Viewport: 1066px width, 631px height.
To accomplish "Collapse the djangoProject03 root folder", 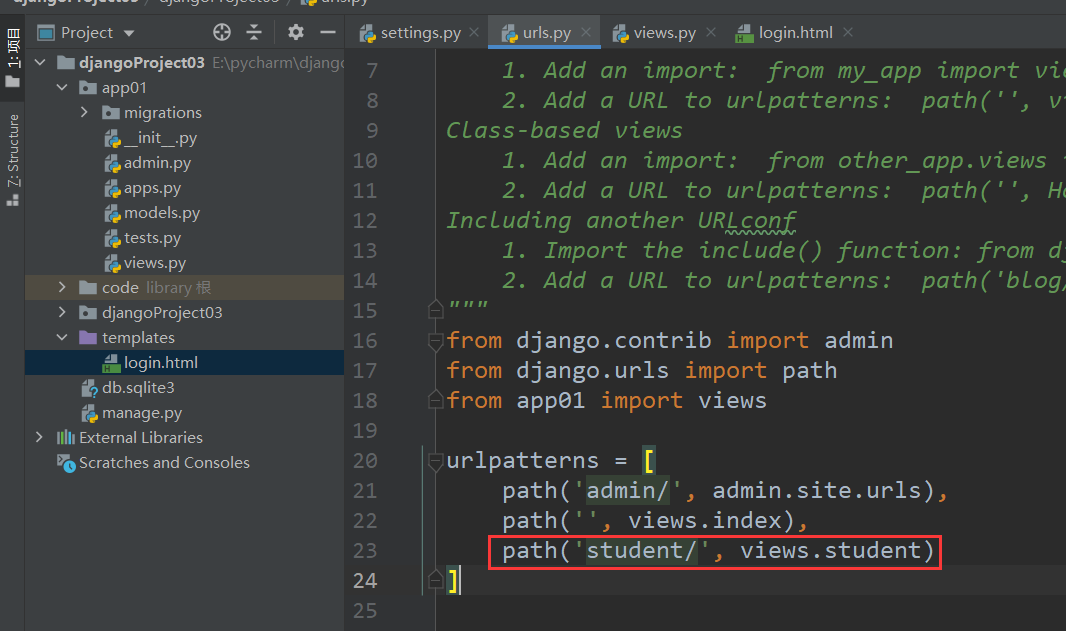I will [40, 63].
